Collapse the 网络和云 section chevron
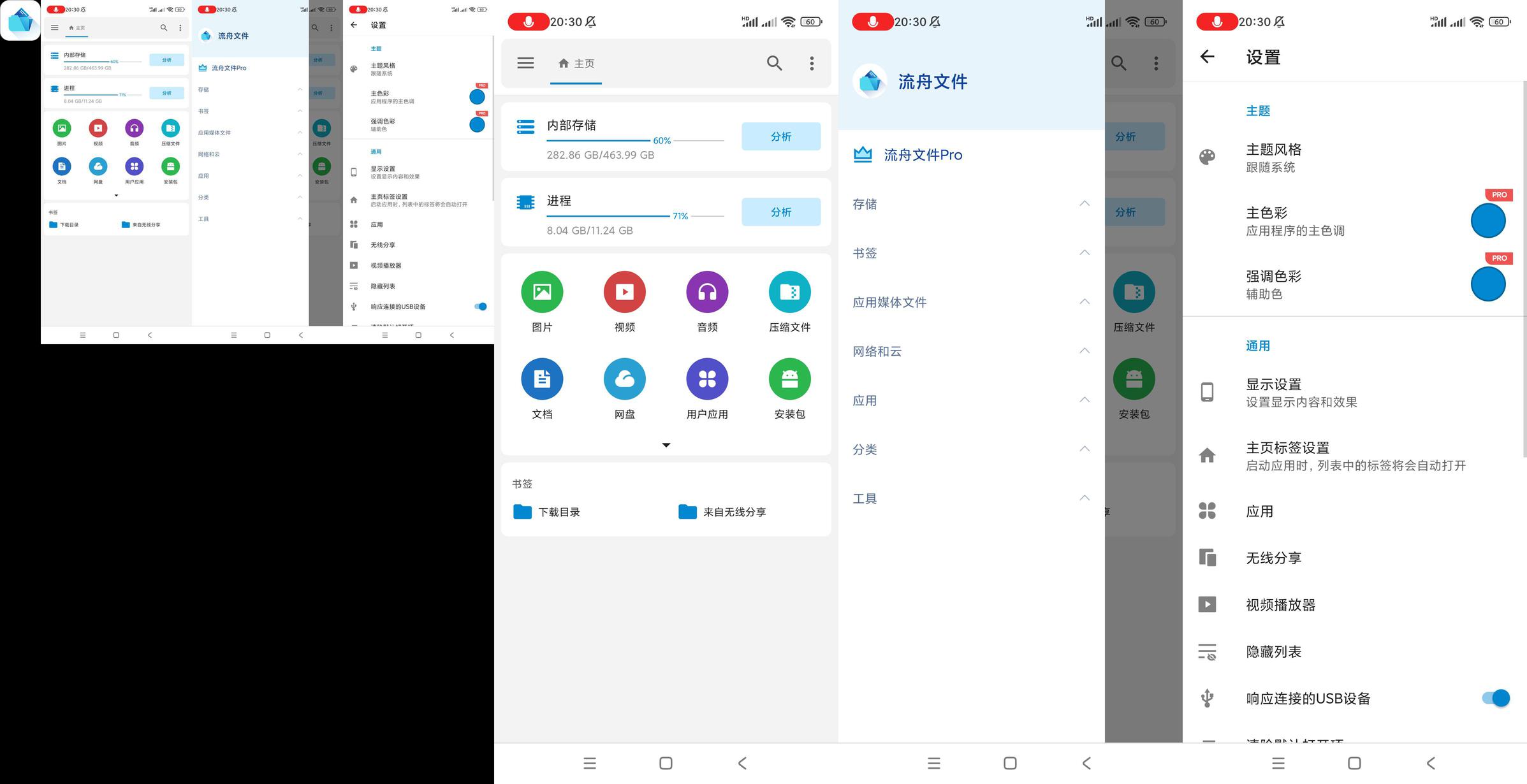 coord(1084,351)
